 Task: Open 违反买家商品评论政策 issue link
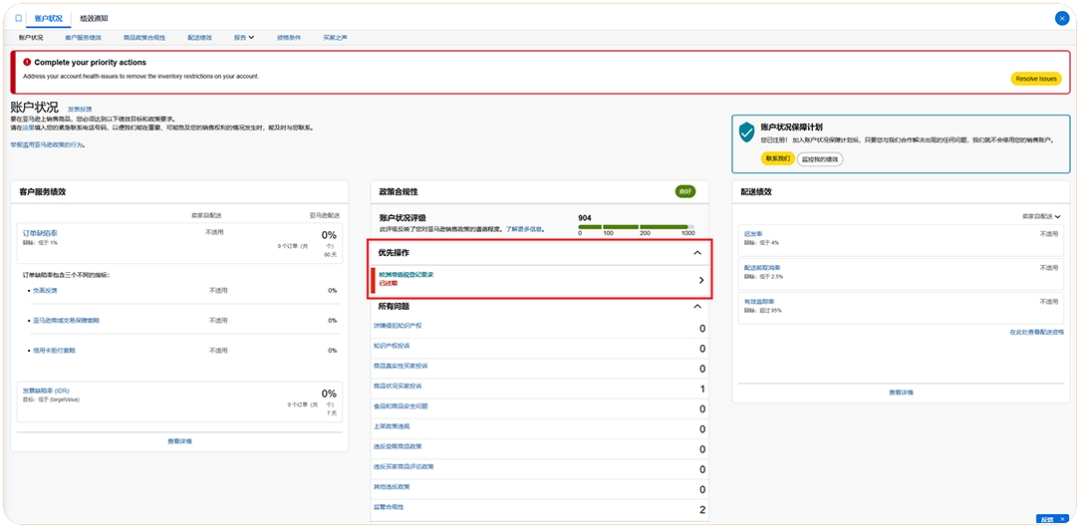(404, 466)
